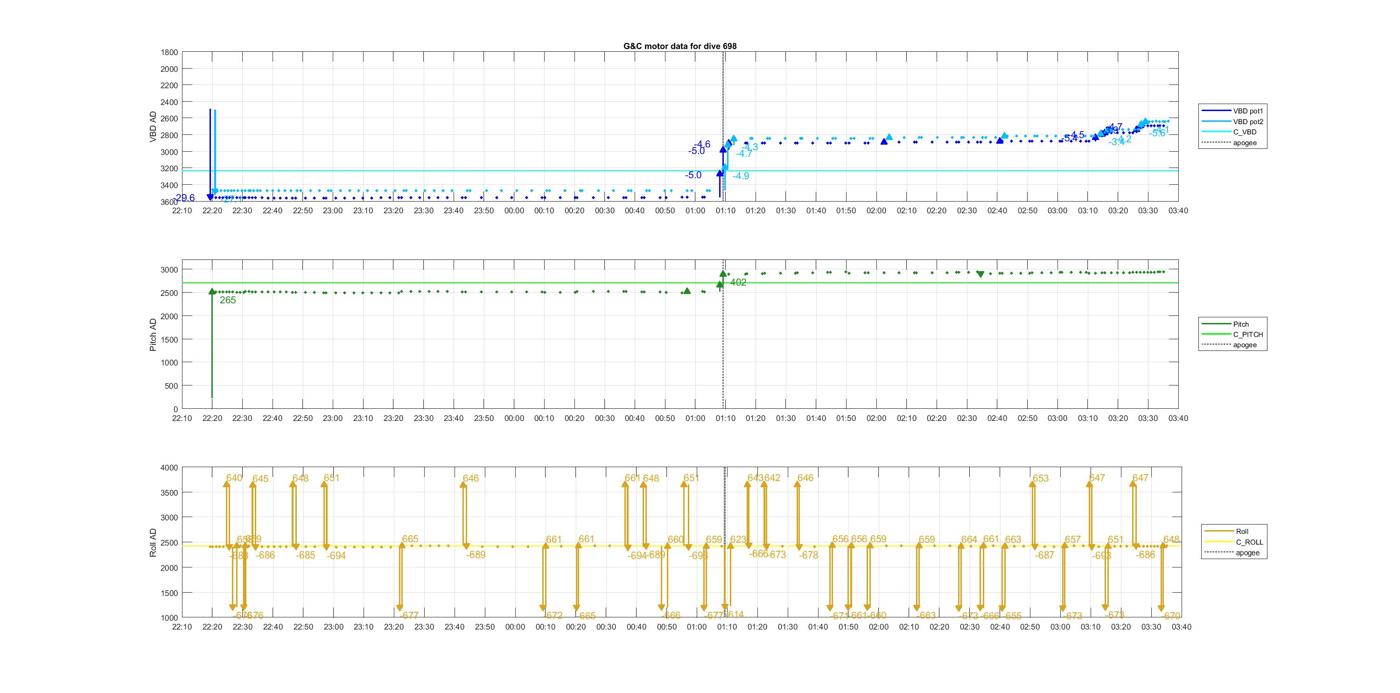Screen dimensions: 1400x693
Task: Click the "Roll AD" y-axis label
Action: click(153, 542)
